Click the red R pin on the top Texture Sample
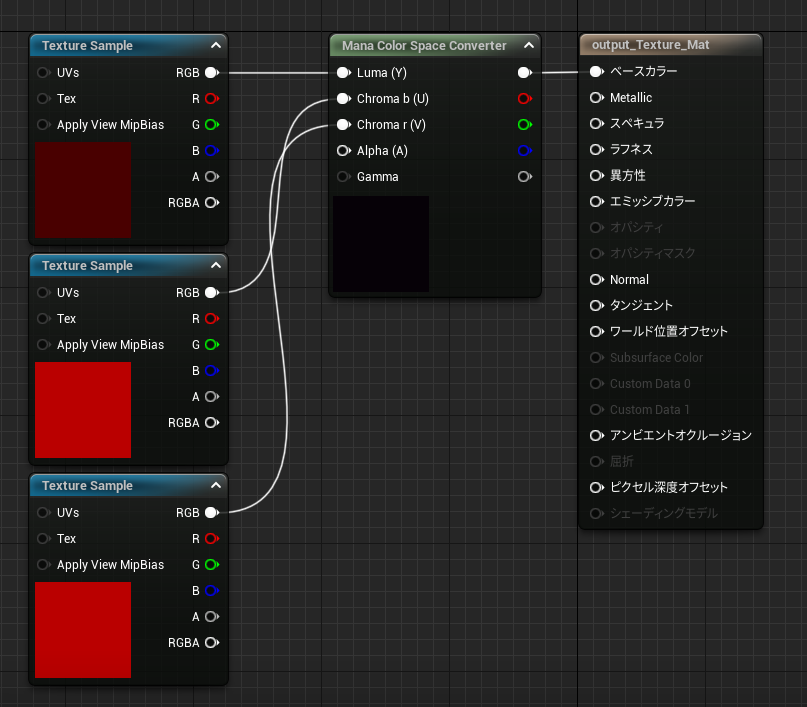This screenshot has width=807, height=707. click(212, 98)
